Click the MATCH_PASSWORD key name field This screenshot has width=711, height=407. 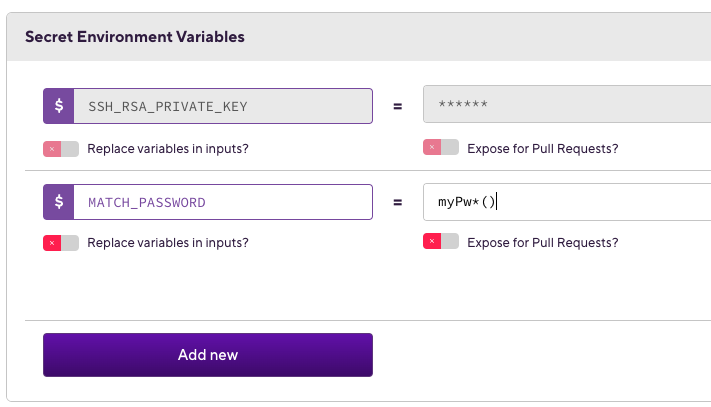(222, 202)
